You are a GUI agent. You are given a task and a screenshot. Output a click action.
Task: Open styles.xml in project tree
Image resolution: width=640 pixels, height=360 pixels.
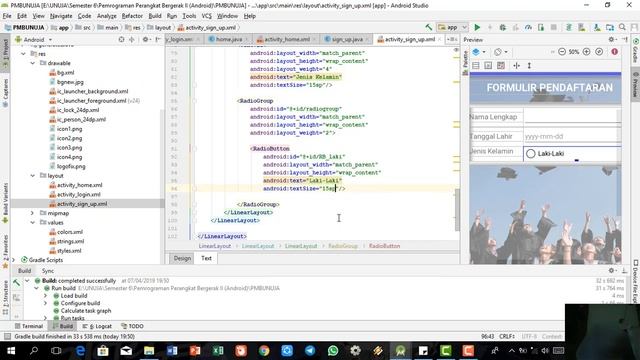tap(69, 251)
